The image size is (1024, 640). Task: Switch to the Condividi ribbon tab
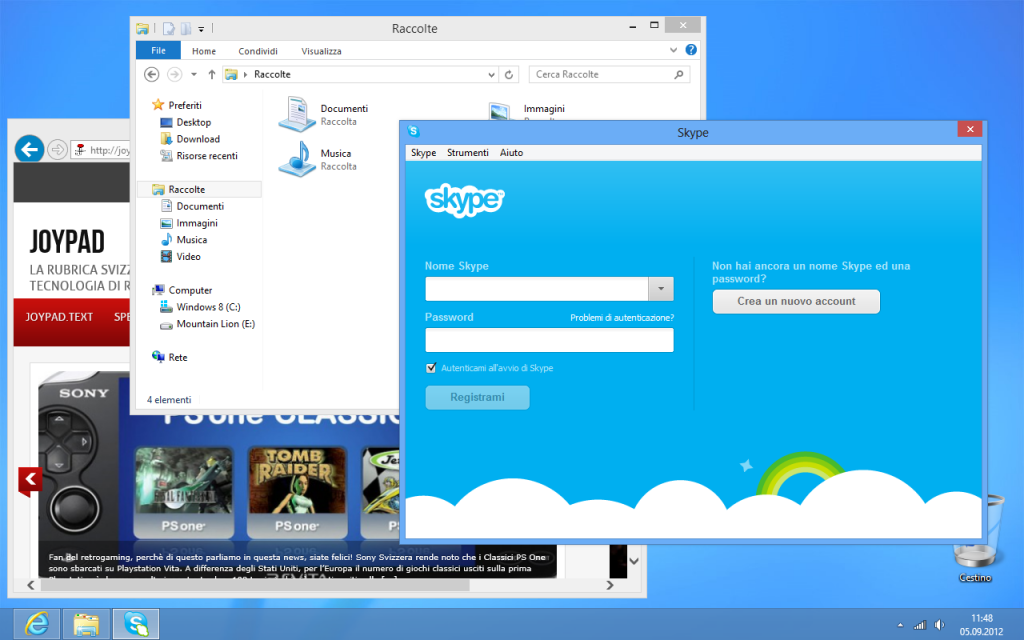click(x=258, y=51)
